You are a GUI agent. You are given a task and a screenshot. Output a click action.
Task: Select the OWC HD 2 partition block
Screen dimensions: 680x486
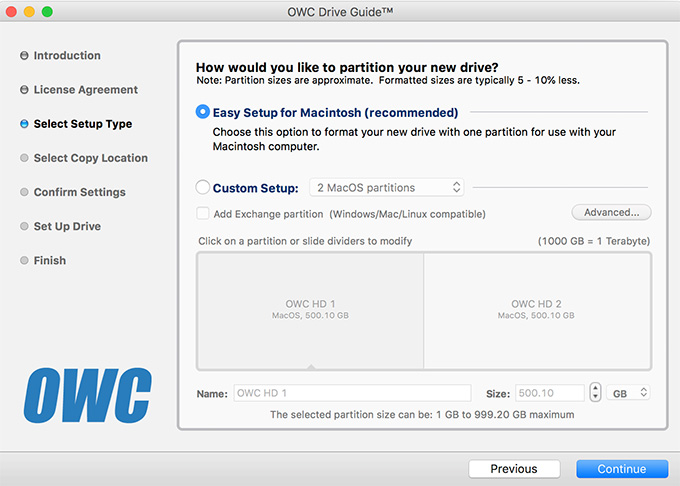tap(537, 311)
